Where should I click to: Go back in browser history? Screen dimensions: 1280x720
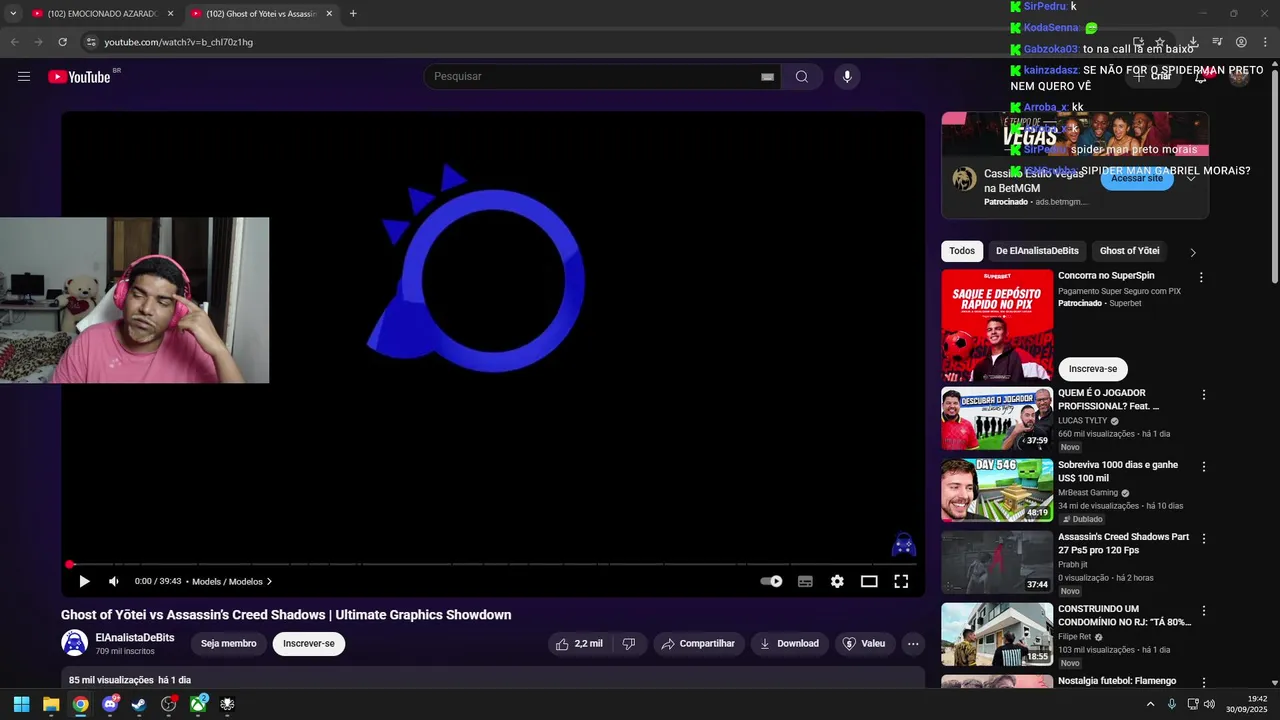(x=14, y=42)
